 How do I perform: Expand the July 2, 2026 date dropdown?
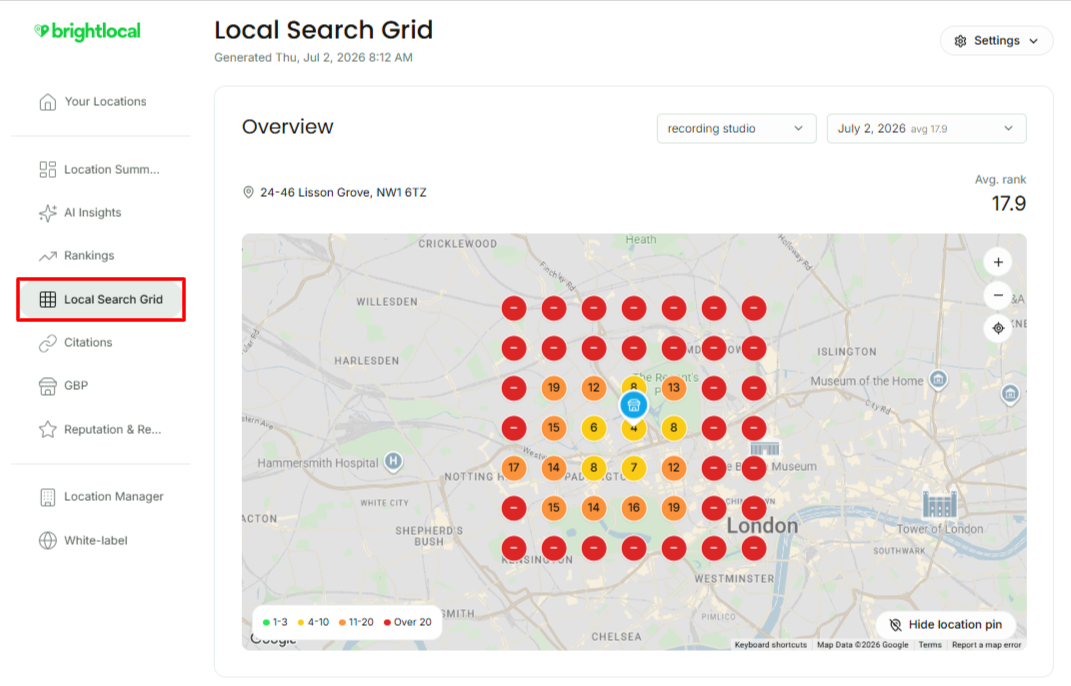point(926,128)
